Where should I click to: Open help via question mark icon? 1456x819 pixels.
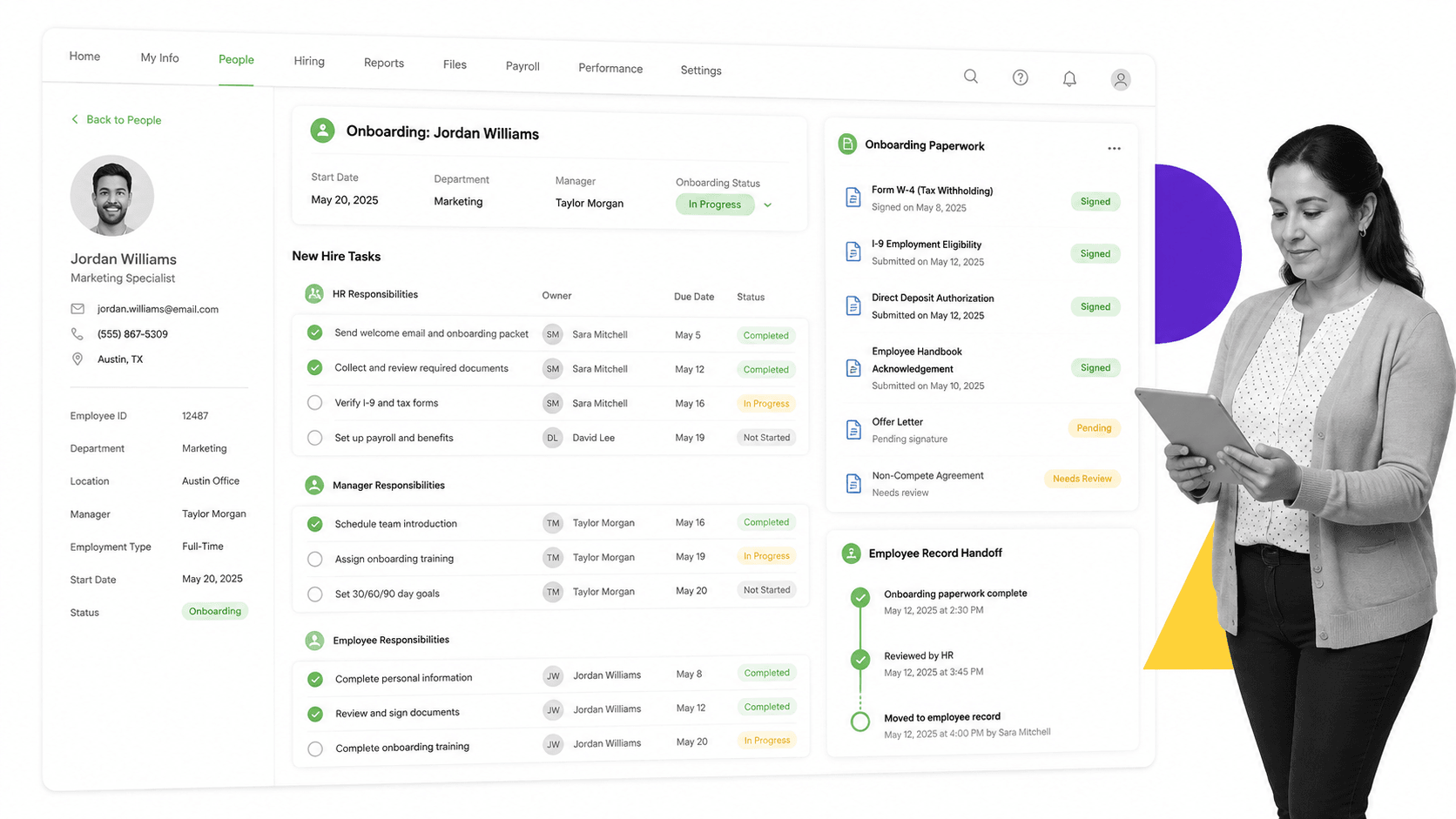(x=1020, y=77)
